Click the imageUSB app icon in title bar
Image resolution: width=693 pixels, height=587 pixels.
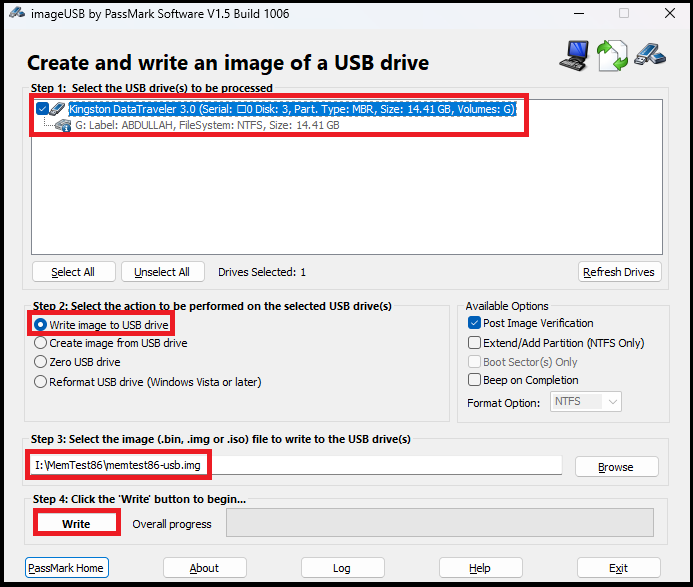click(17, 13)
